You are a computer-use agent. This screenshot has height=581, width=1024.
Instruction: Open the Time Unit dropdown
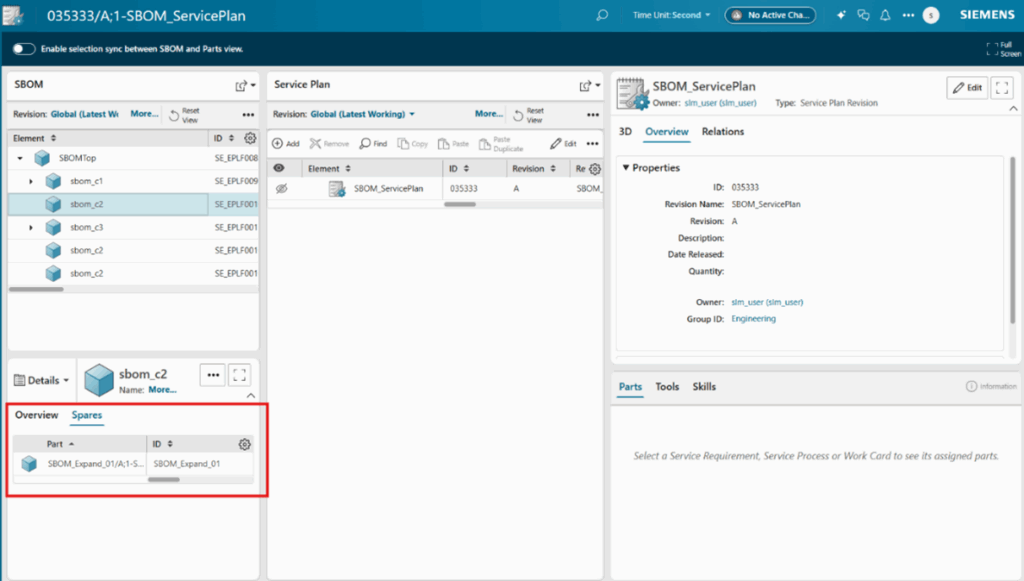[x=671, y=15]
